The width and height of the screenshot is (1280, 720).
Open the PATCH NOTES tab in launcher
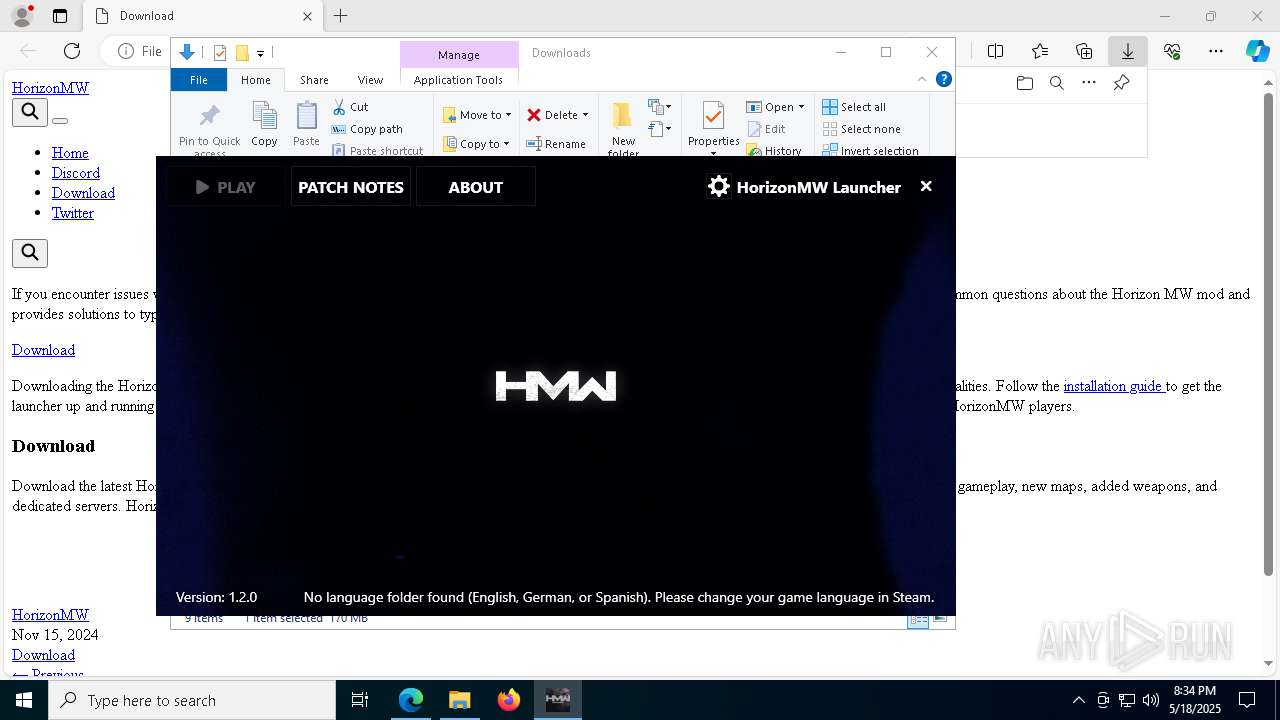point(351,187)
